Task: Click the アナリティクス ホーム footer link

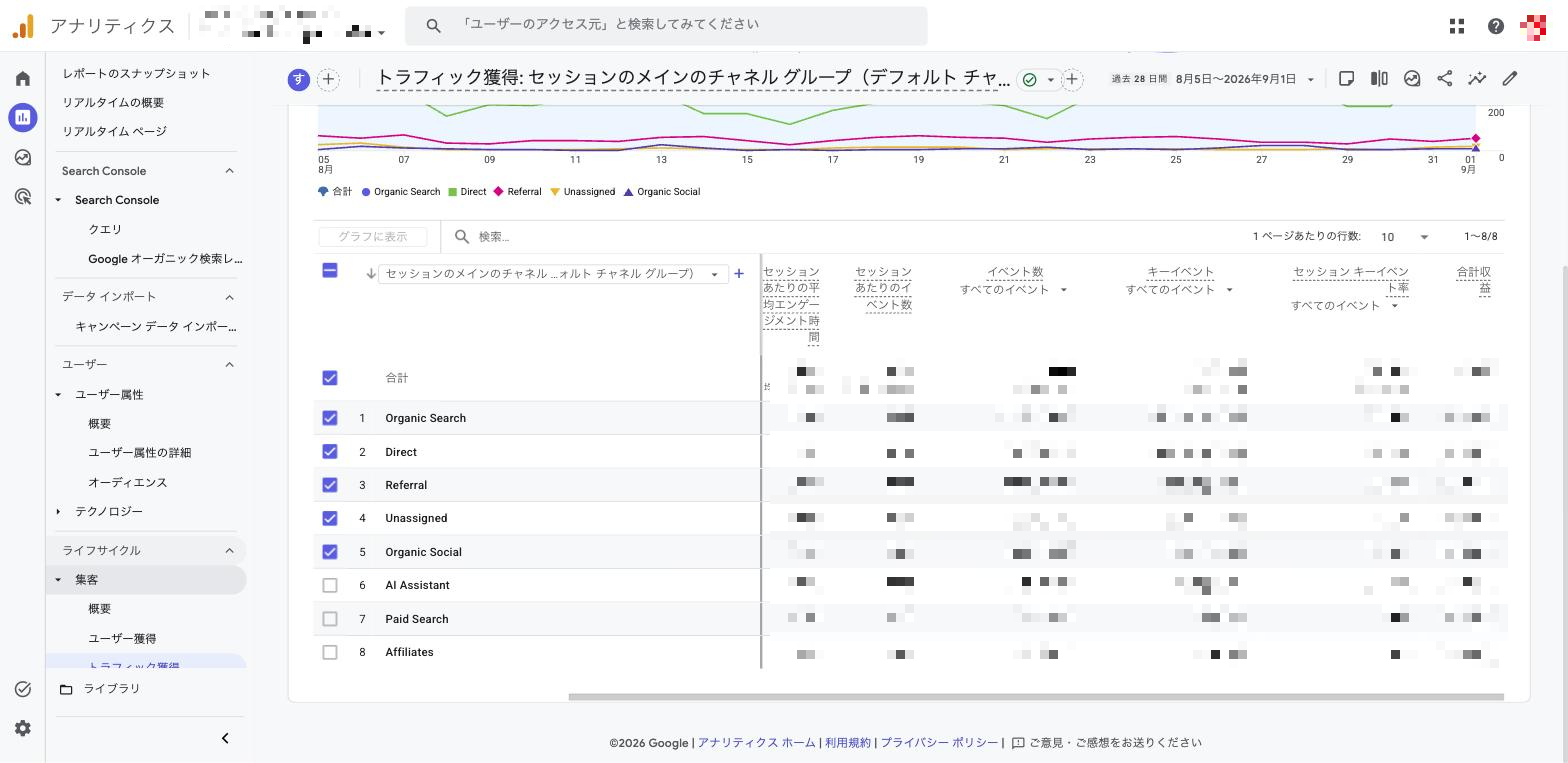Action: point(756,743)
